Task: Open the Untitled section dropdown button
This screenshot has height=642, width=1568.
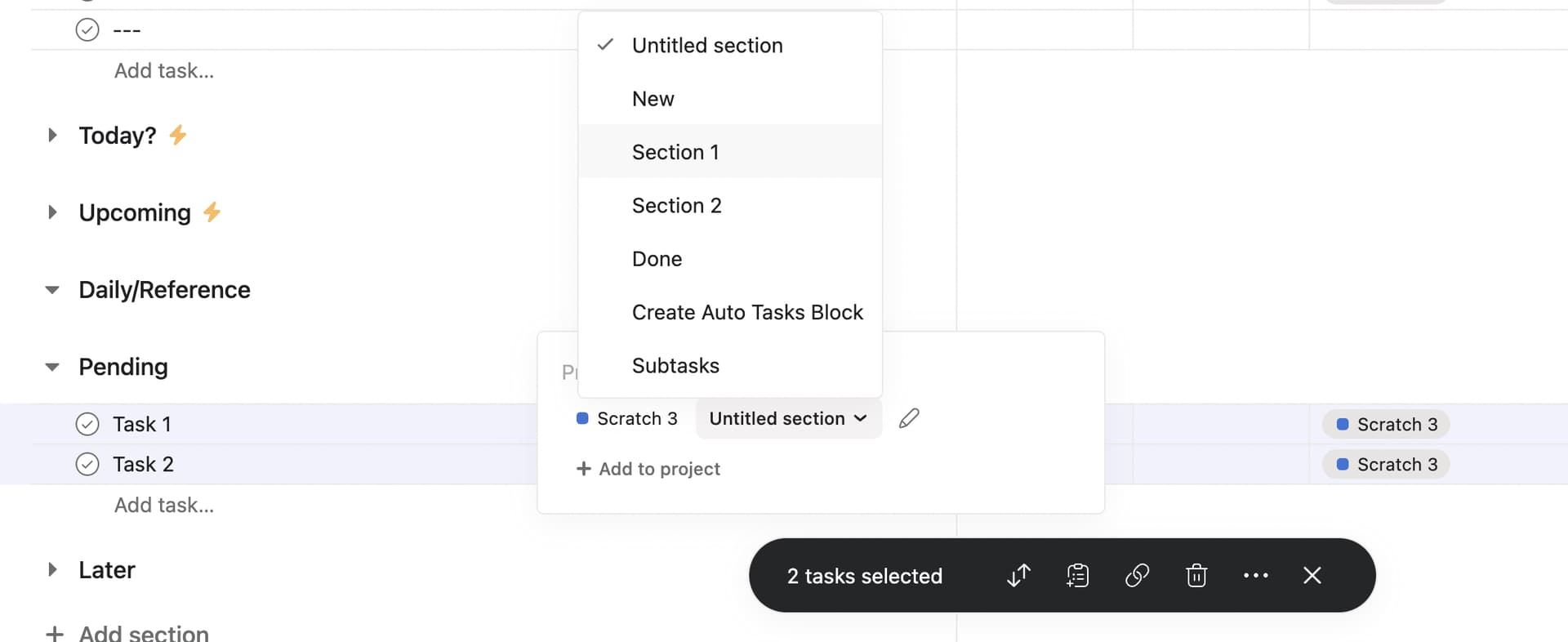Action: [x=788, y=418]
